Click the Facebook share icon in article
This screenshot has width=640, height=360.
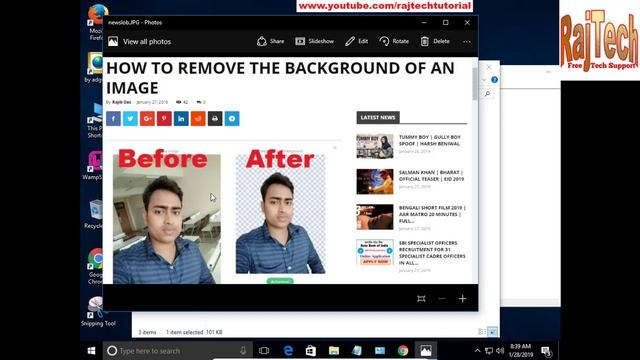coord(113,119)
